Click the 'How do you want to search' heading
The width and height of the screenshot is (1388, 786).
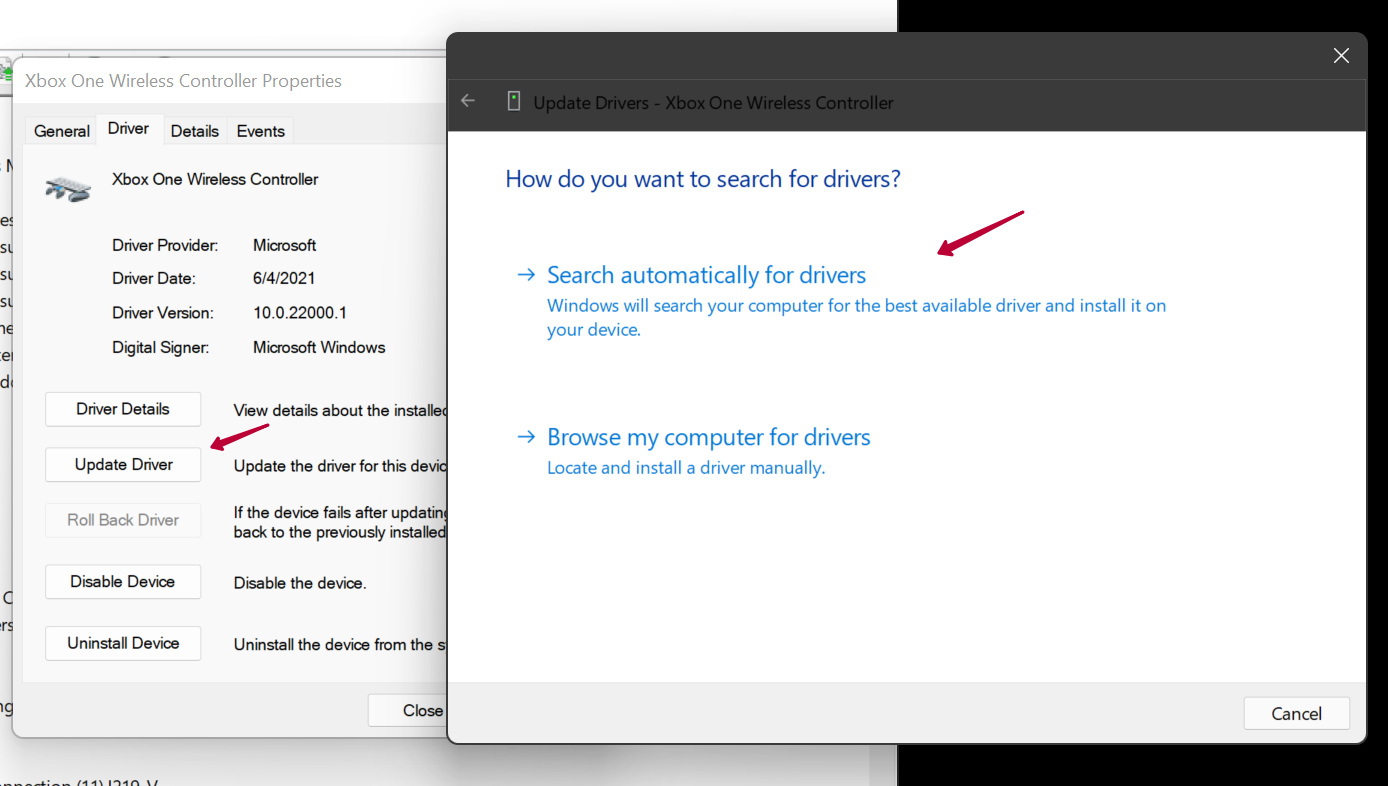point(703,179)
